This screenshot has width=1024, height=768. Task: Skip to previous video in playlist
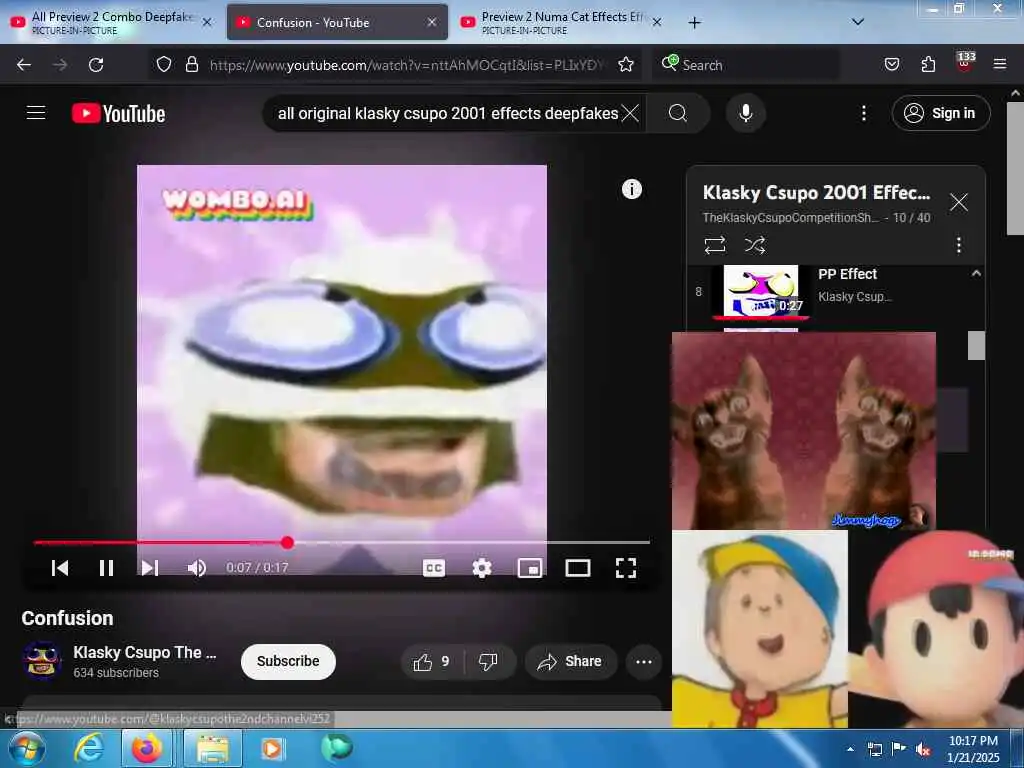click(x=59, y=568)
